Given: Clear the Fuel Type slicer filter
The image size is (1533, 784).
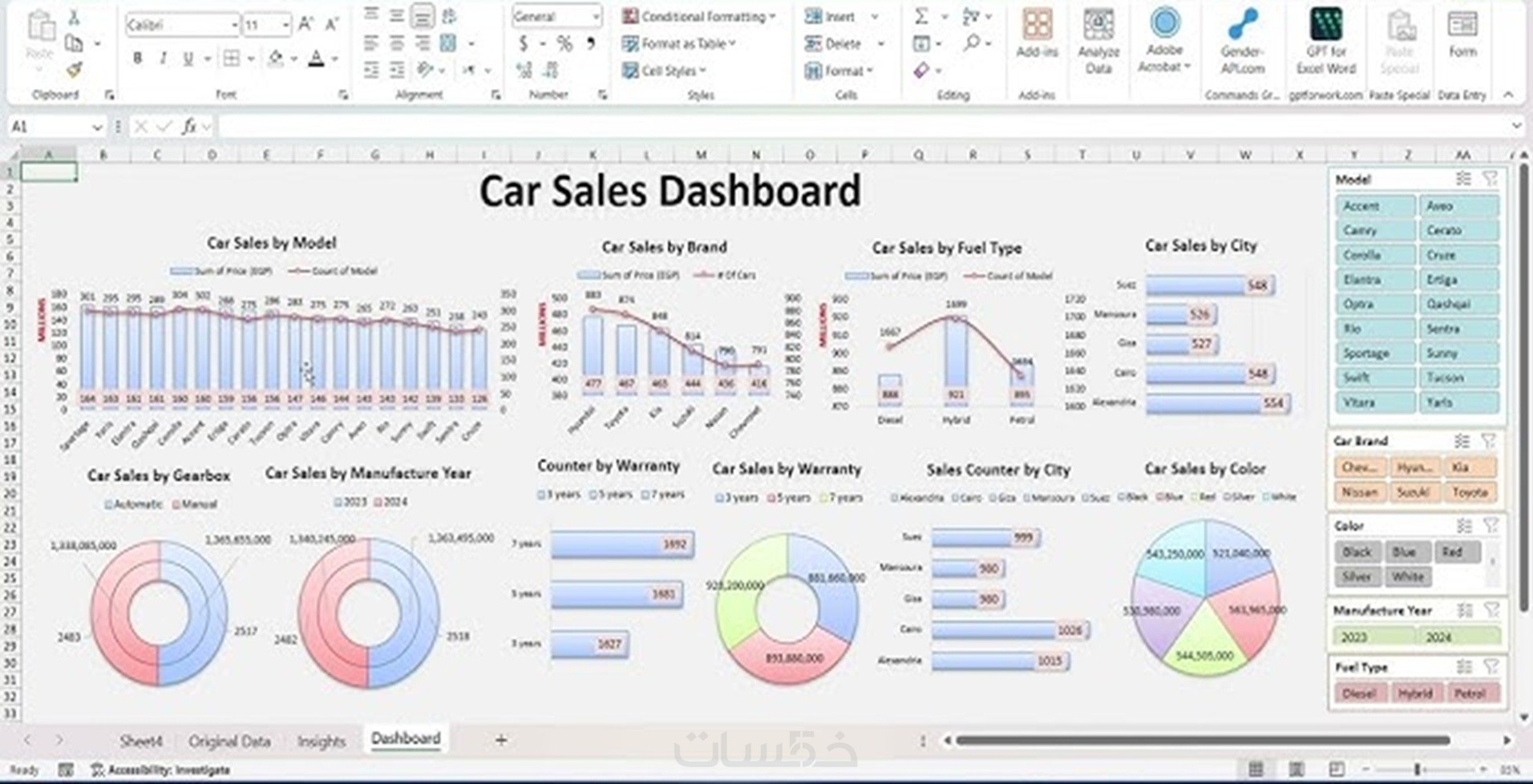Looking at the screenshot, I should pos(1491,666).
